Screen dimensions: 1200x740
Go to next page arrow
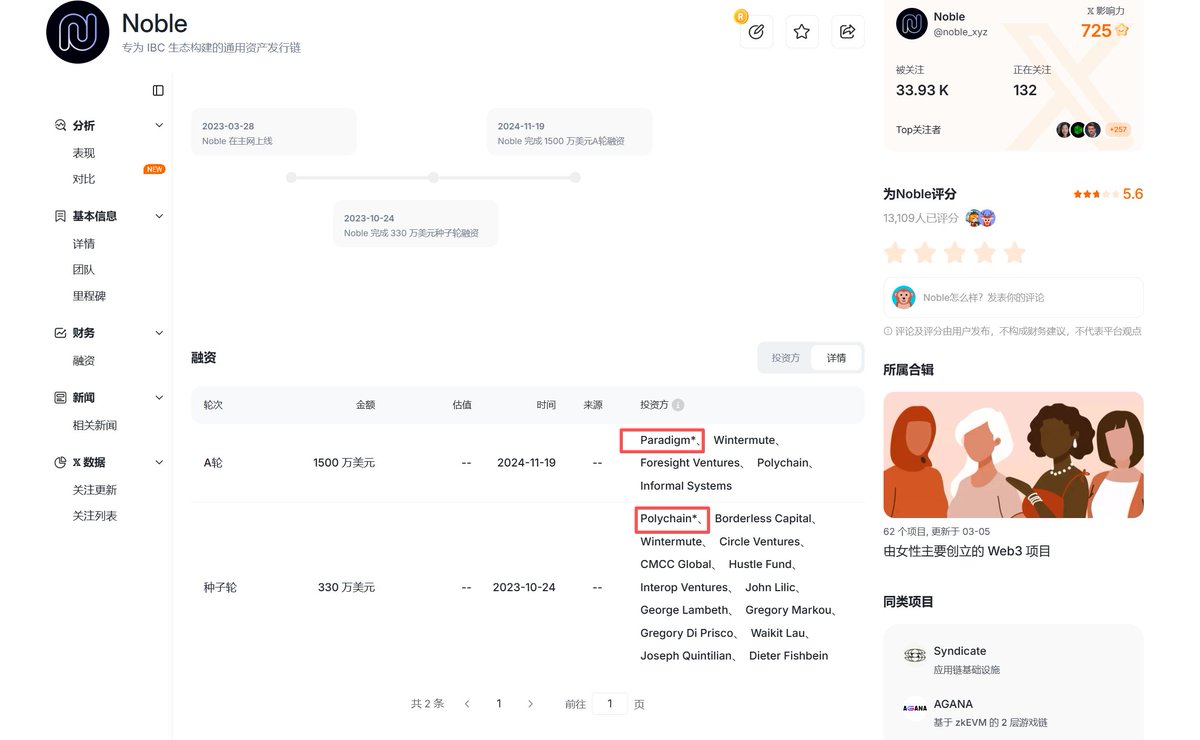[x=530, y=704]
